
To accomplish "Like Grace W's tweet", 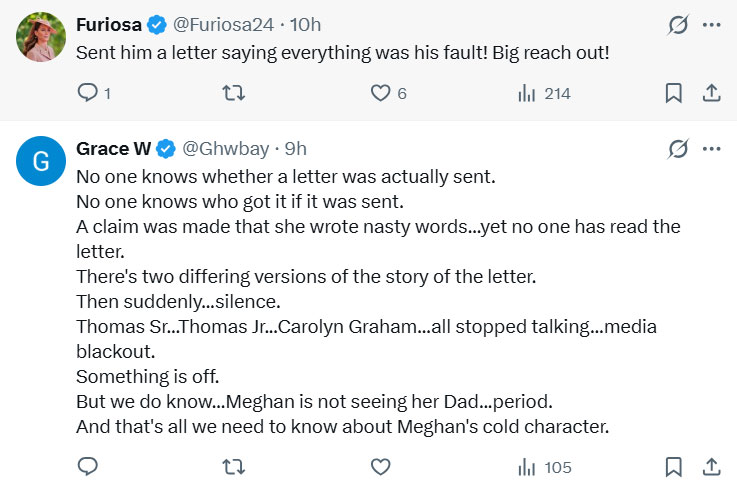I will point(380,466).
